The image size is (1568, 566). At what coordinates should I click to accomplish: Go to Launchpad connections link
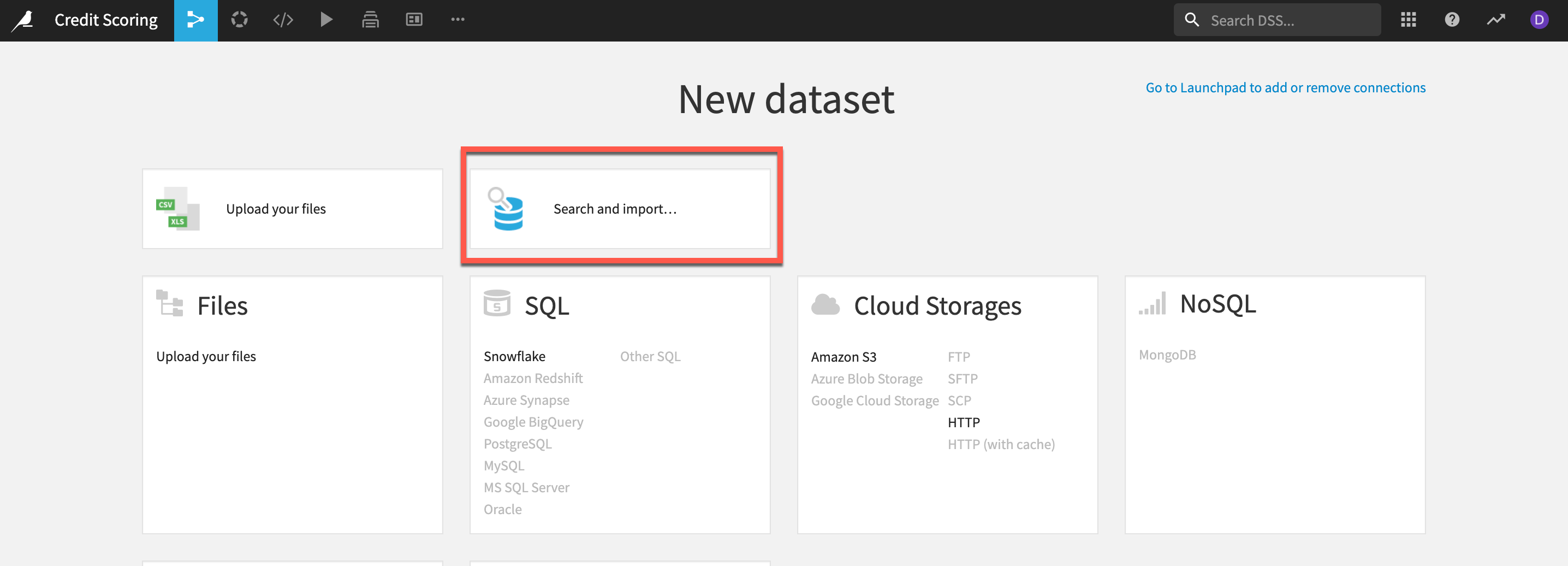pos(1285,88)
